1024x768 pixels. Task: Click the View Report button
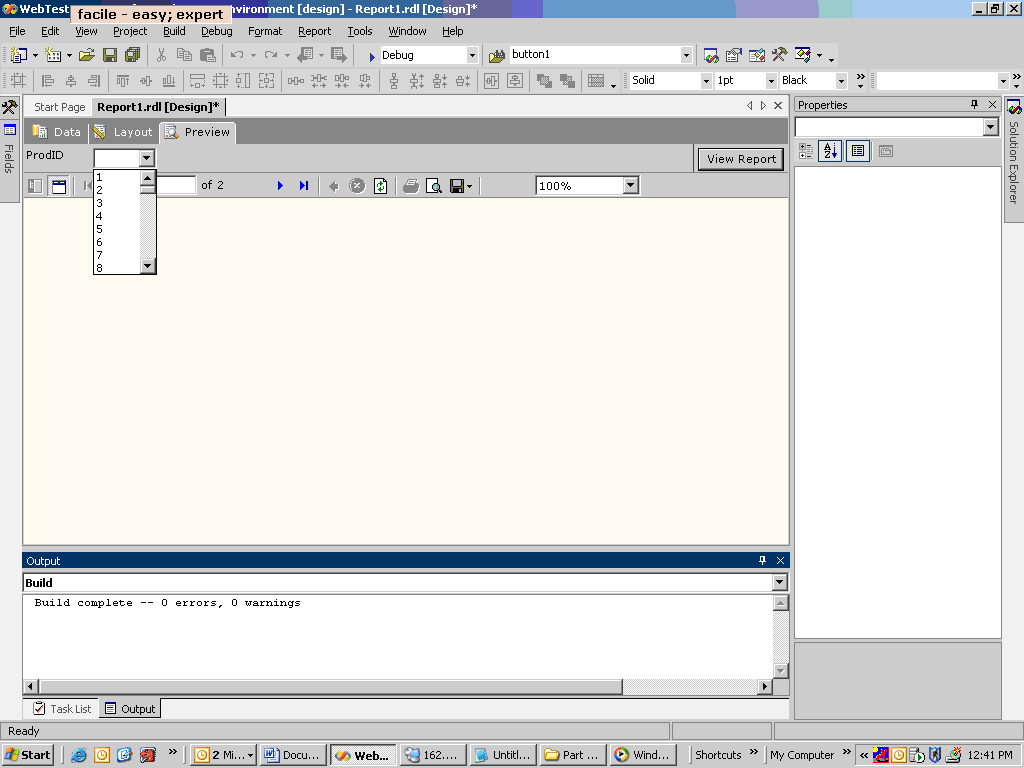pos(741,159)
